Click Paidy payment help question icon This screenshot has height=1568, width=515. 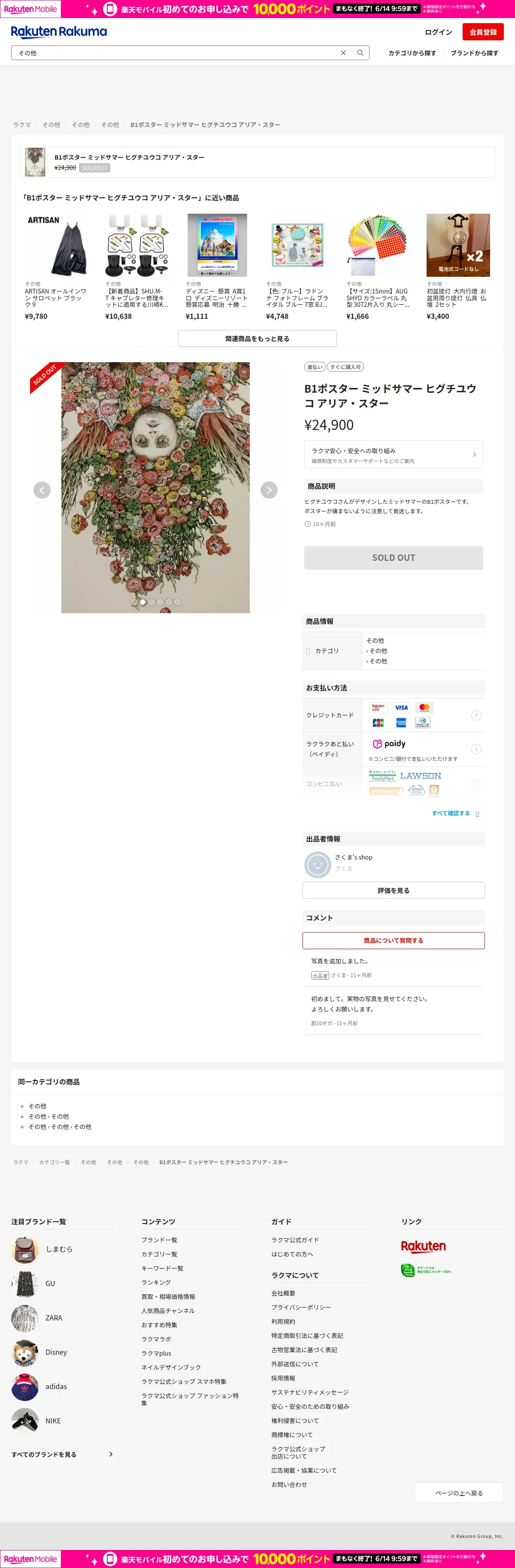(476, 749)
